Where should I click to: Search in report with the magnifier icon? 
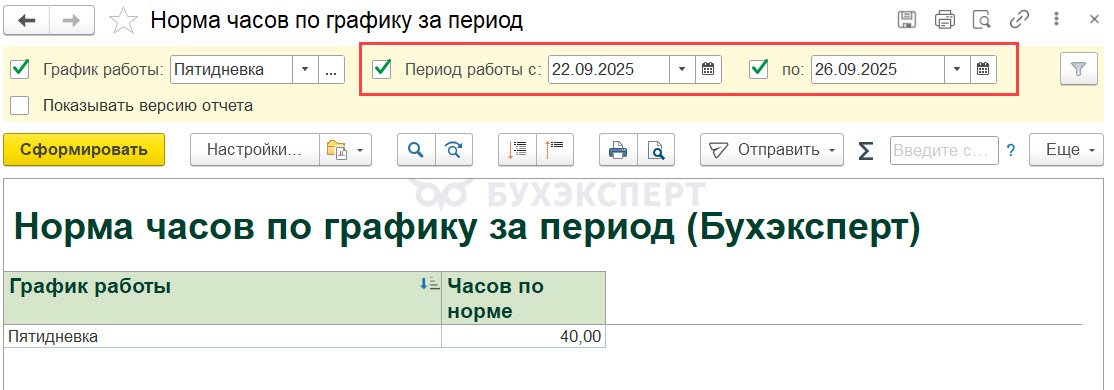[x=416, y=150]
